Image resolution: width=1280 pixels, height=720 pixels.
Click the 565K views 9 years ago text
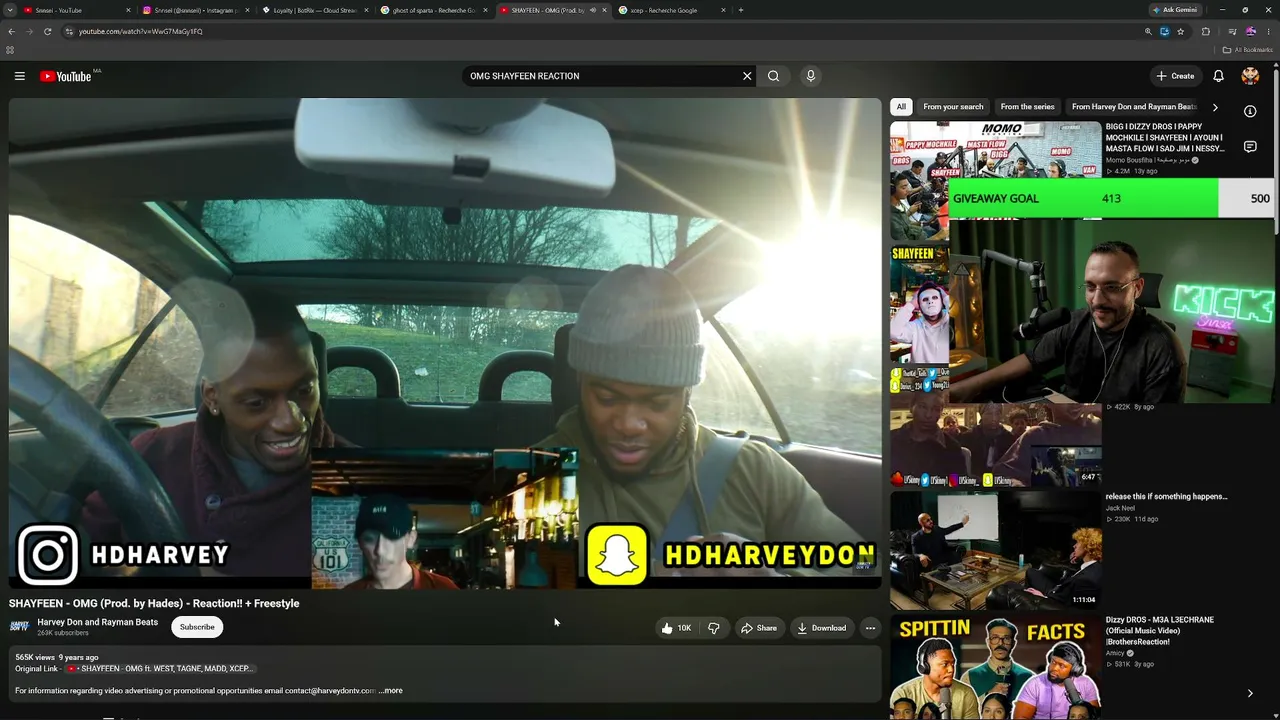(57, 657)
